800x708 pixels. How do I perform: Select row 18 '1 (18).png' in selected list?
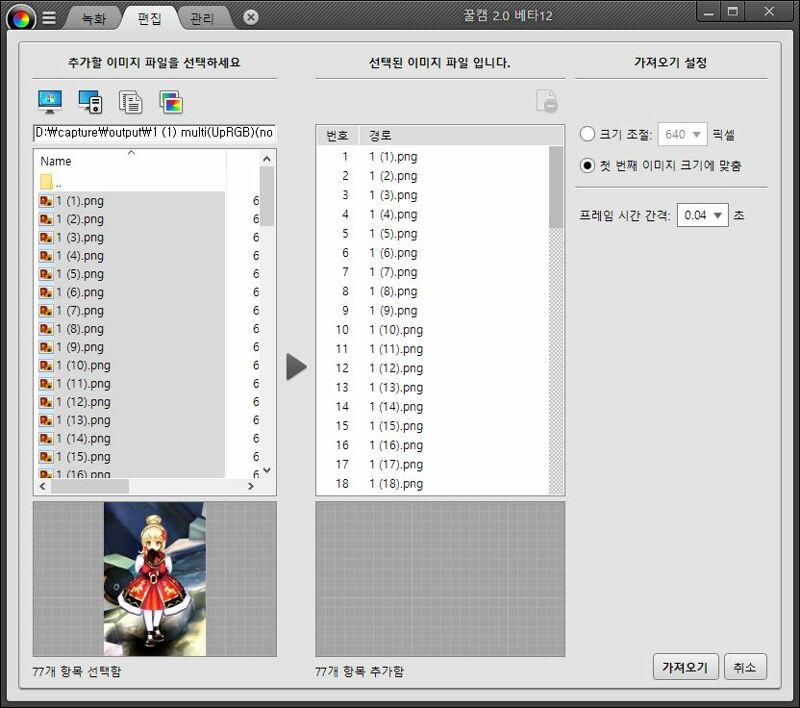433,484
